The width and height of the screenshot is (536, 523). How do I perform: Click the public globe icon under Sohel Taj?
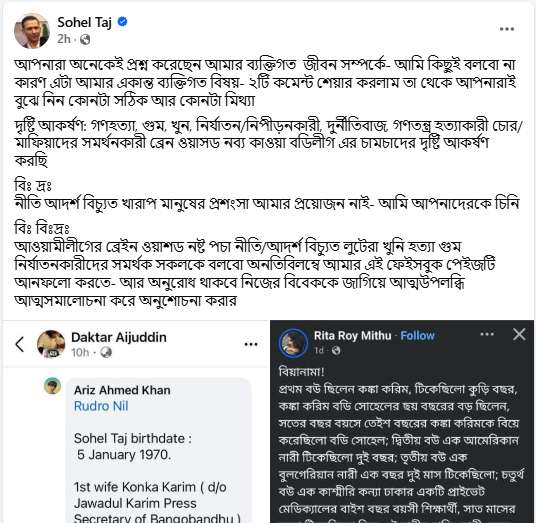[x=85, y=40]
